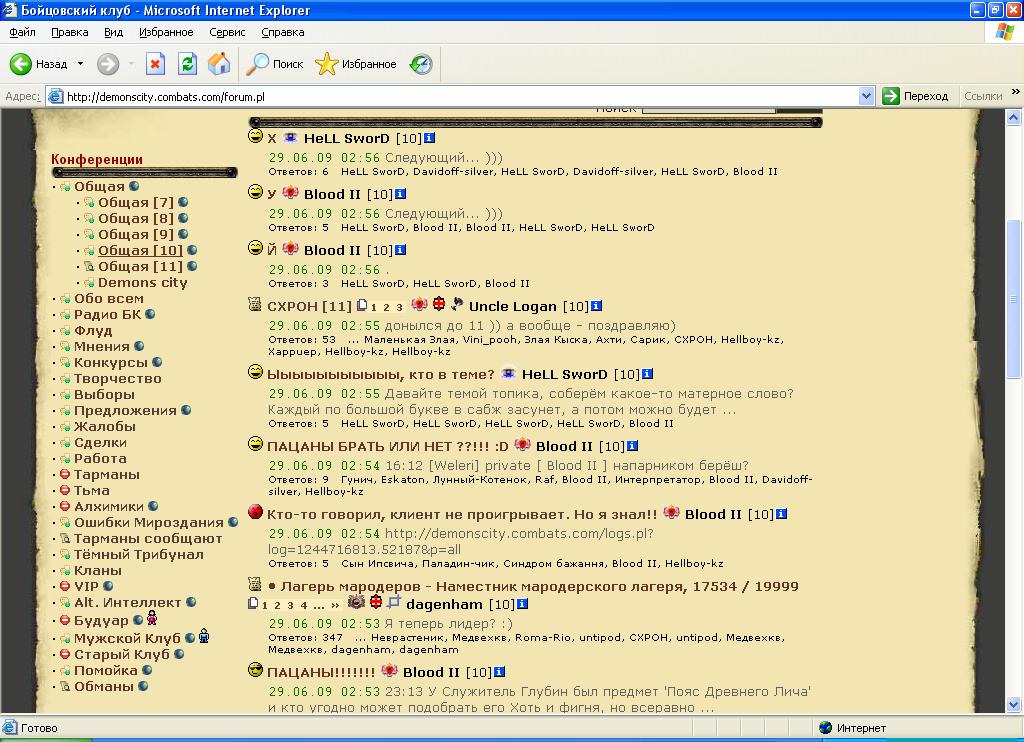Click the female figure icon next to Будуар
This screenshot has width=1024, height=742.
[152, 618]
